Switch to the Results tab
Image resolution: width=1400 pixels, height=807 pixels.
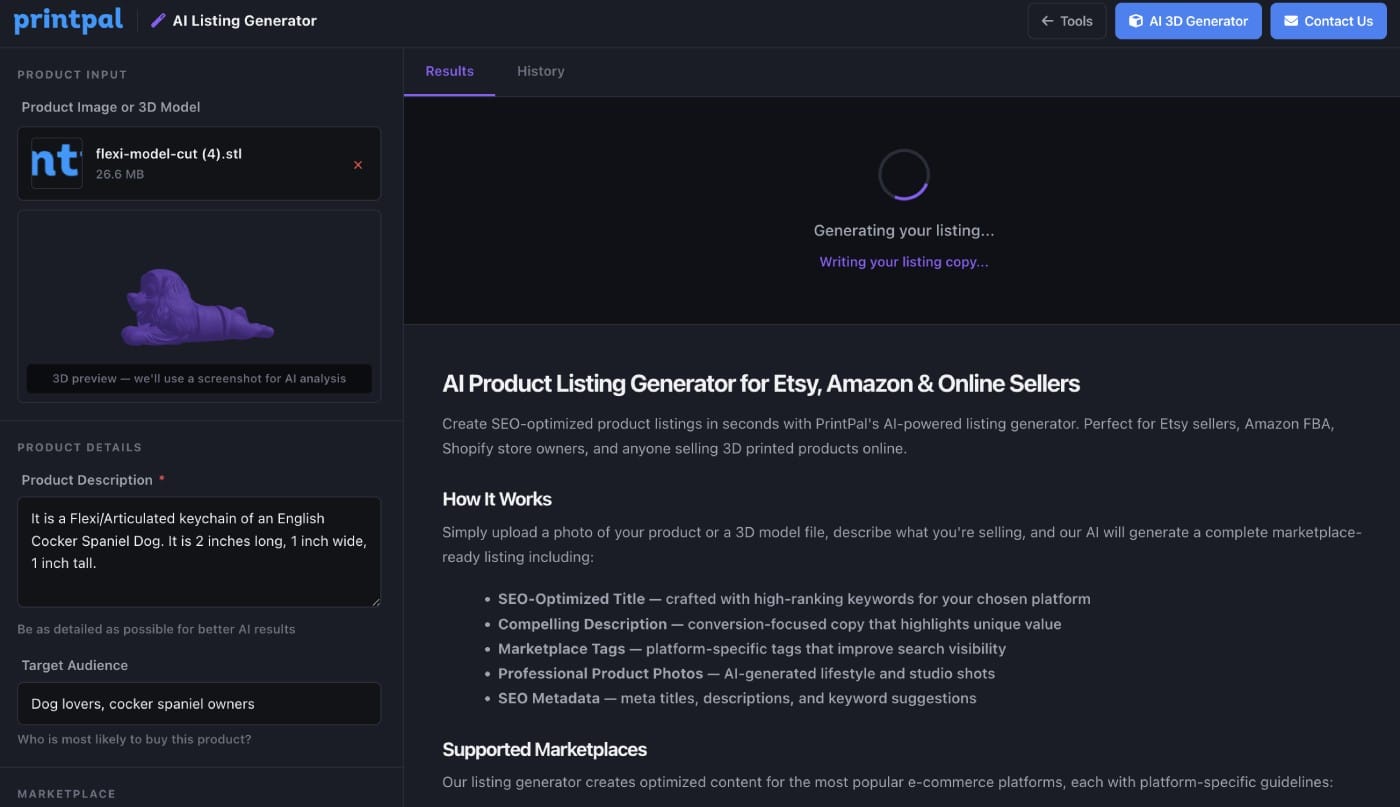point(449,71)
